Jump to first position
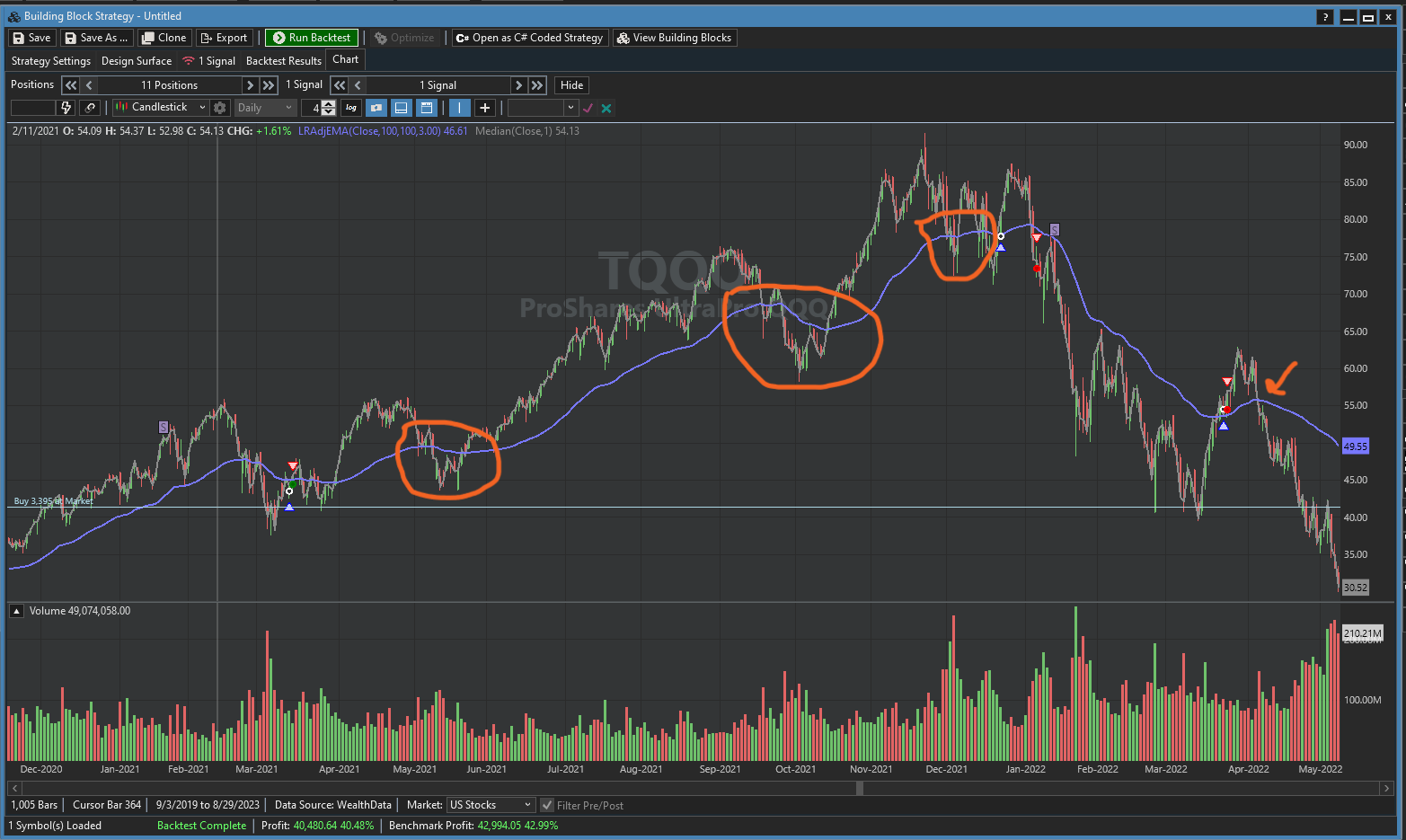The height and width of the screenshot is (840, 1406). (71, 85)
